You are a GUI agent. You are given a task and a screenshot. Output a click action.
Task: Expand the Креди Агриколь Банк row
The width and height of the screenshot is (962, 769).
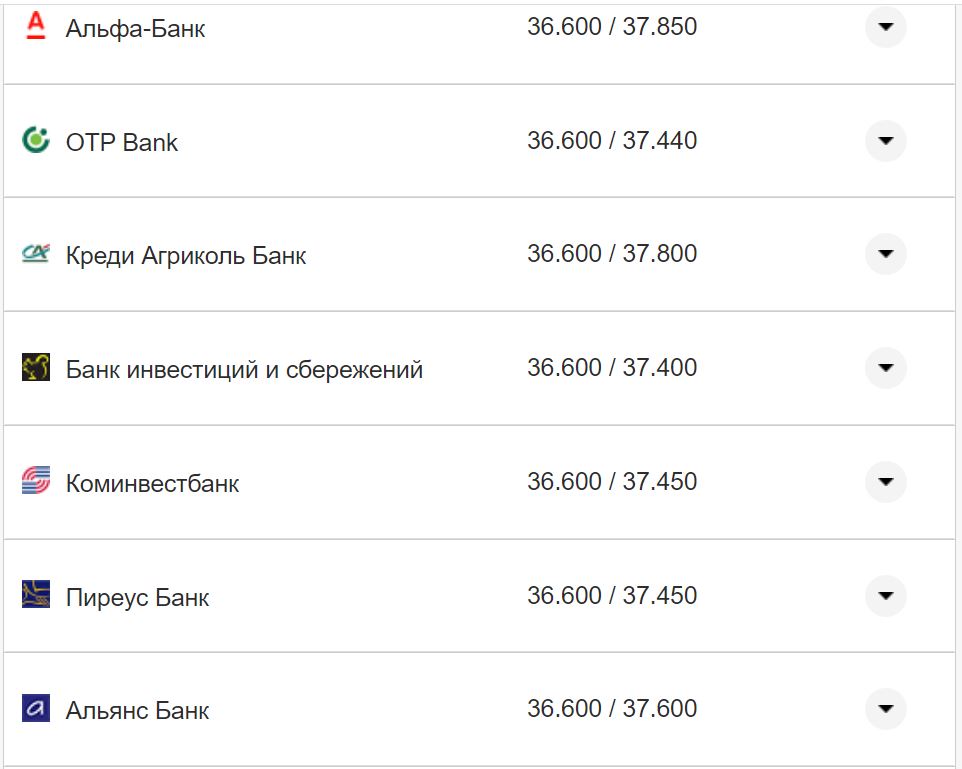885,254
